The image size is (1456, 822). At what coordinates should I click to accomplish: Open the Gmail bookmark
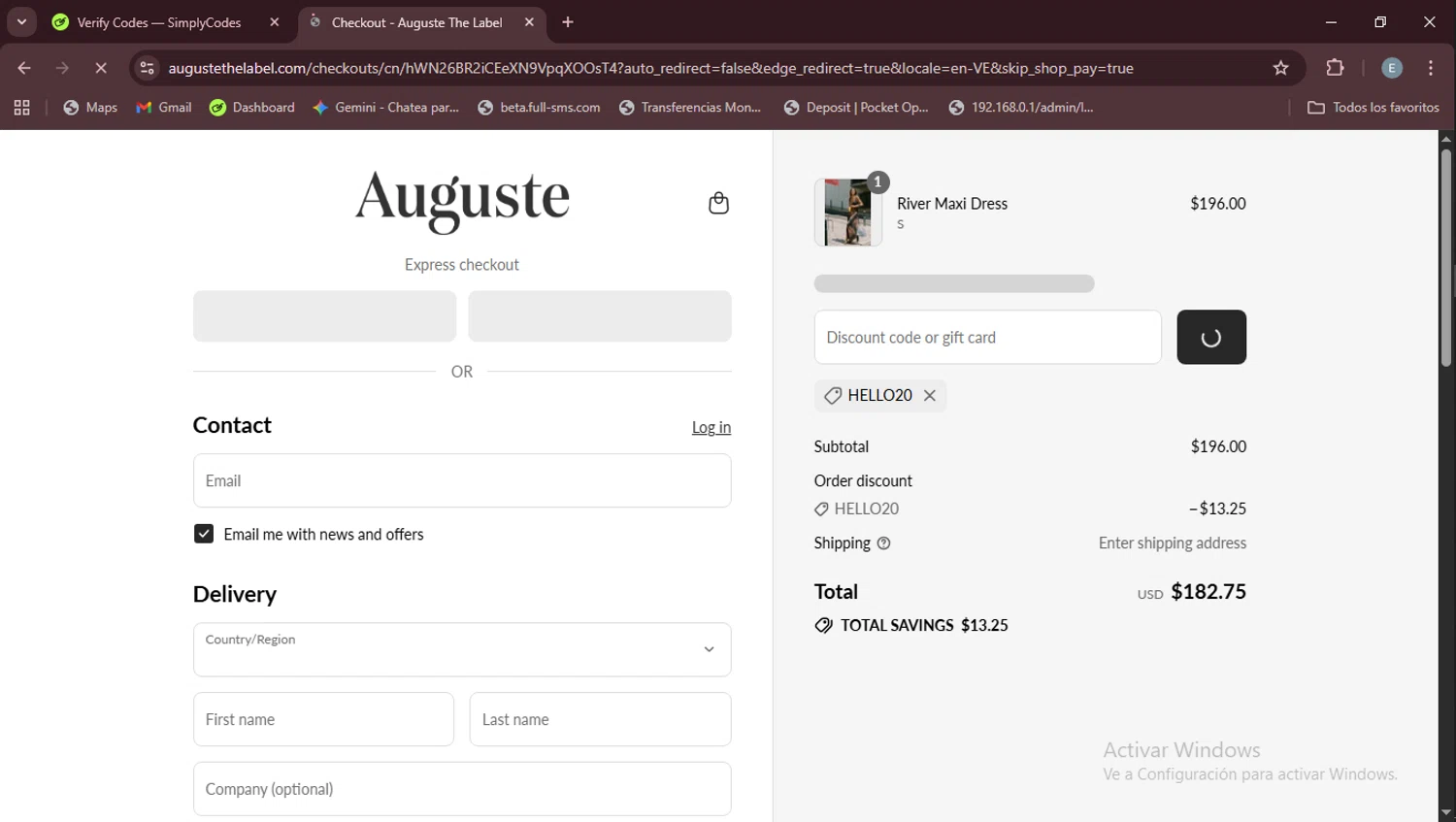click(164, 108)
